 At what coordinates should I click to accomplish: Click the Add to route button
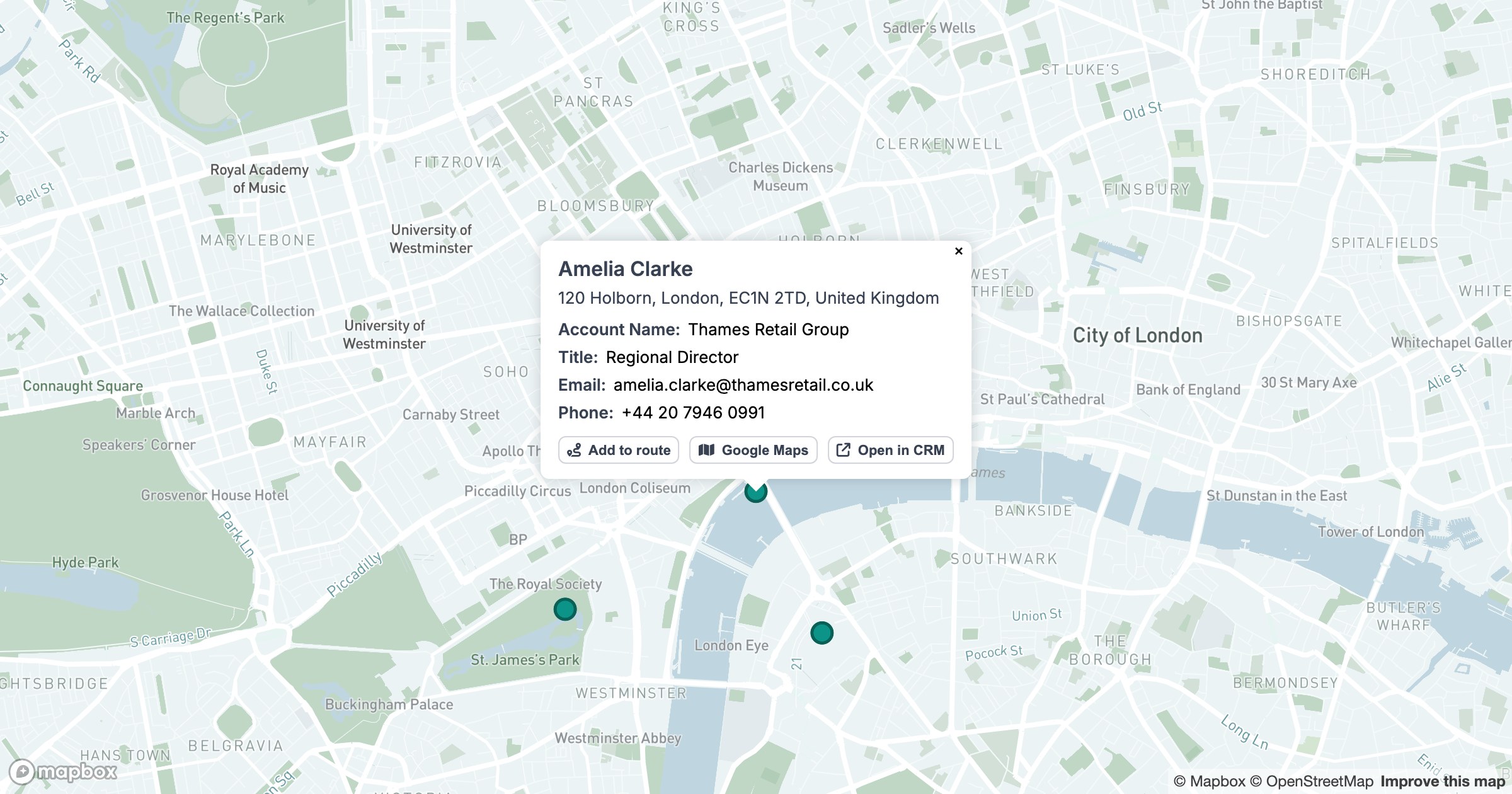[619, 450]
